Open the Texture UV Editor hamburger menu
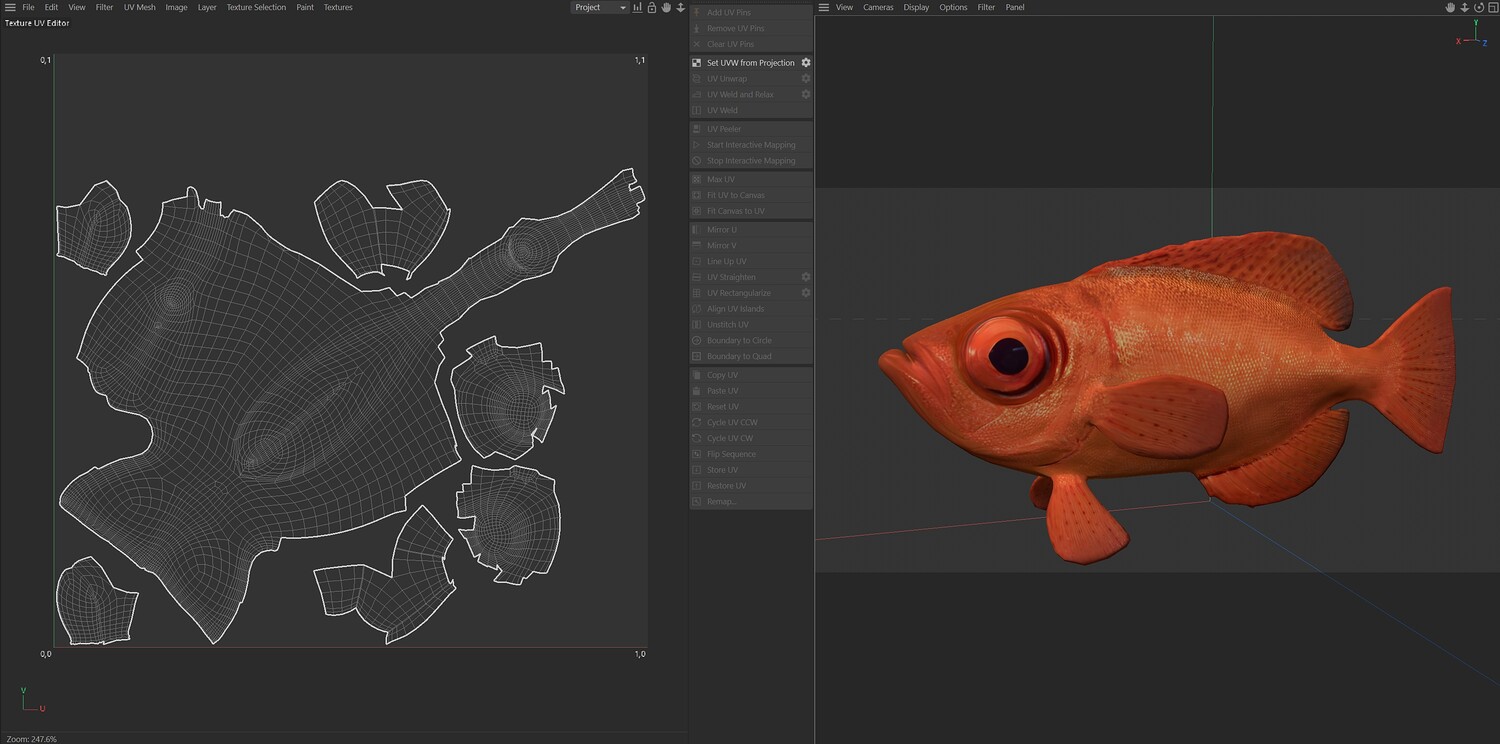1500x744 pixels. (10, 7)
